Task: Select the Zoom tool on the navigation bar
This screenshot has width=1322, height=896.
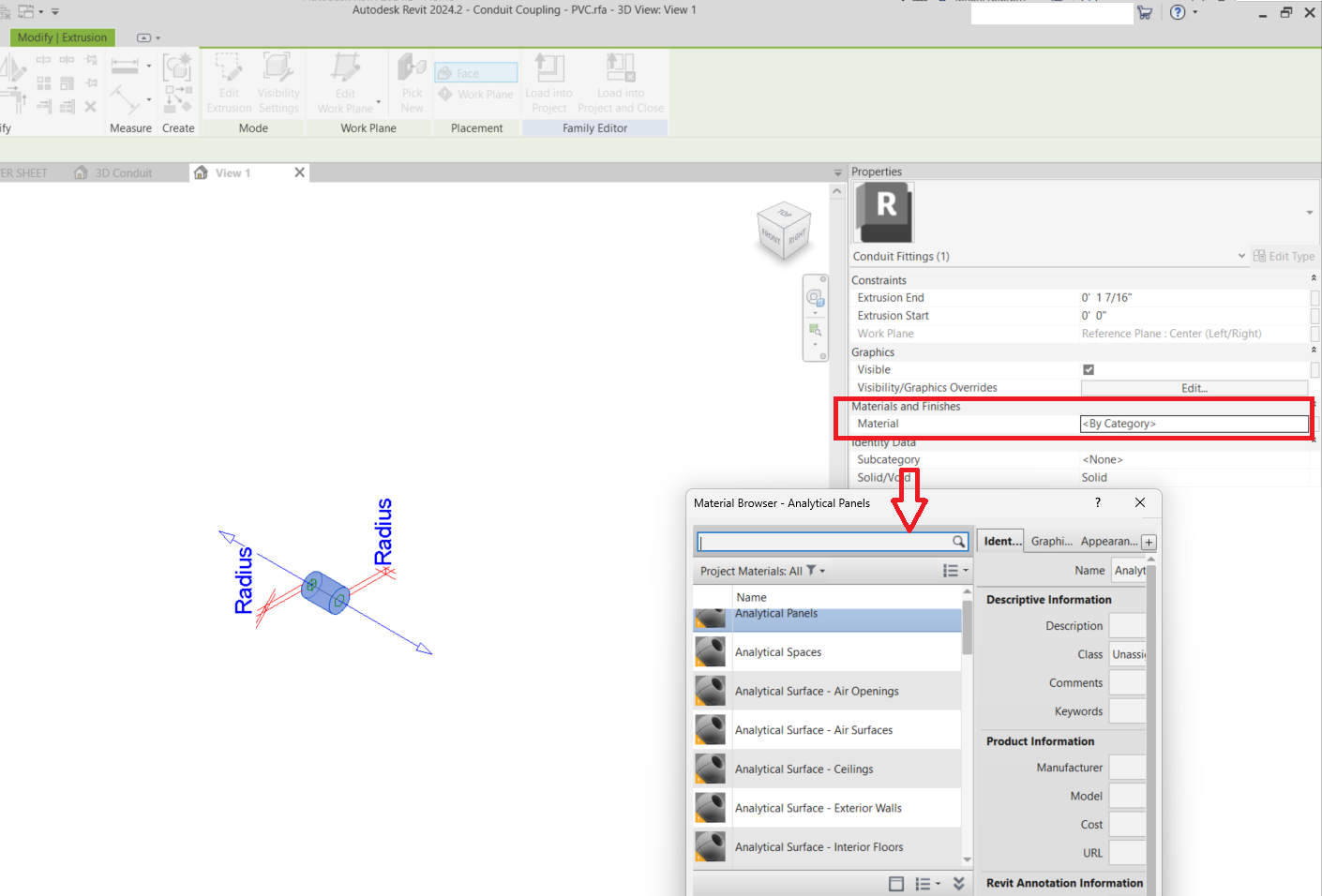Action: tap(815, 328)
